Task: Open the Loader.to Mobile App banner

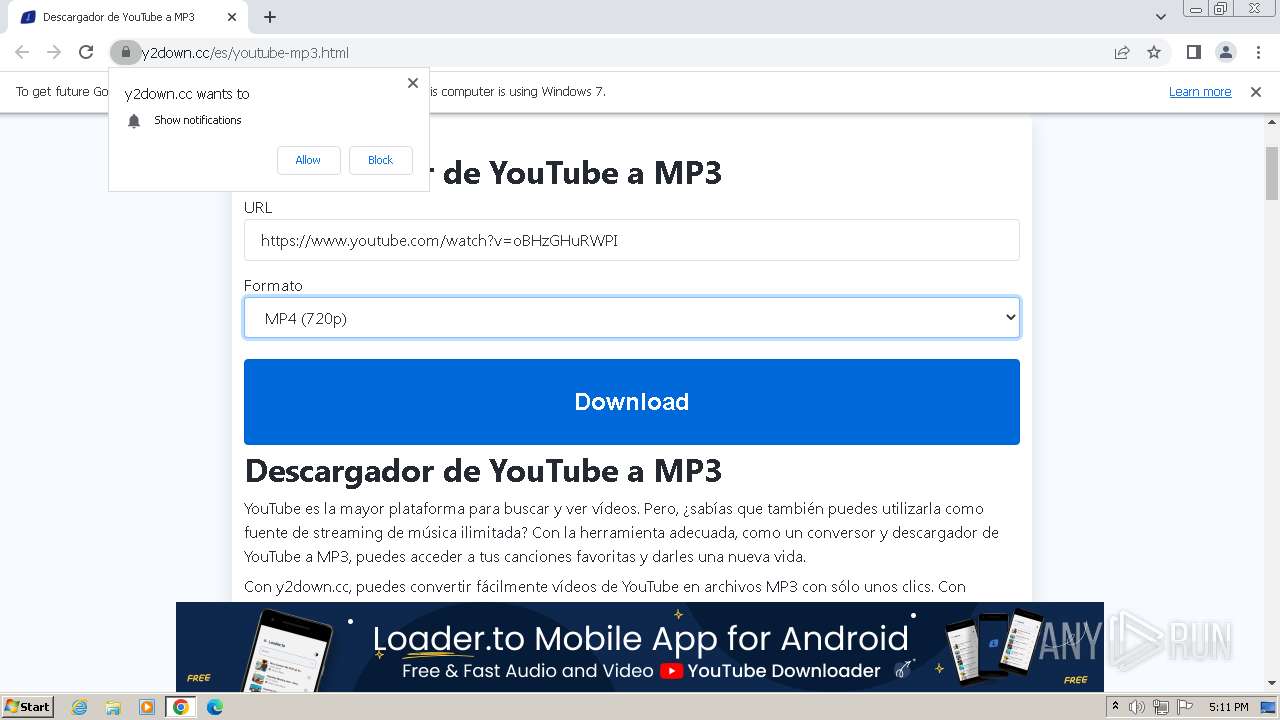Action: [x=640, y=647]
